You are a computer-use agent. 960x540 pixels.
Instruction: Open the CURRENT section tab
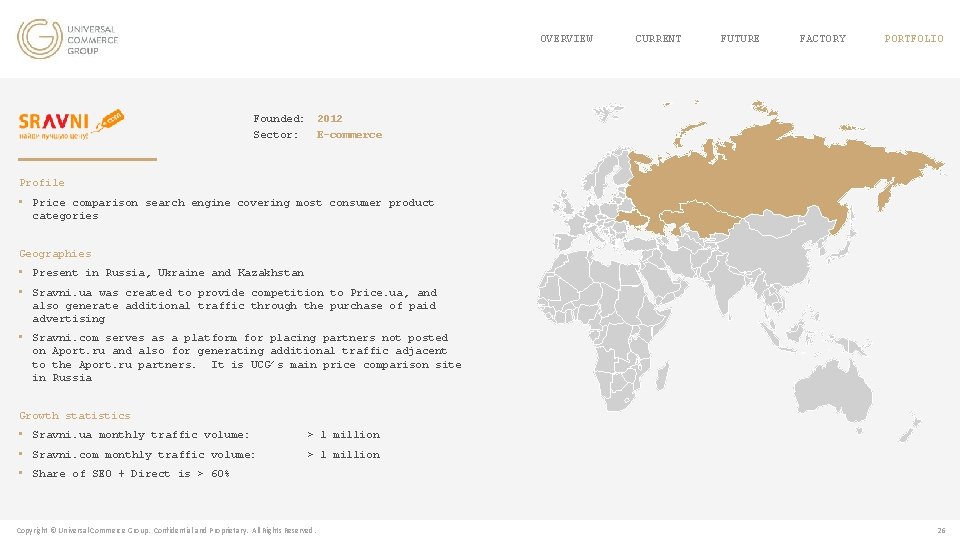(x=658, y=39)
